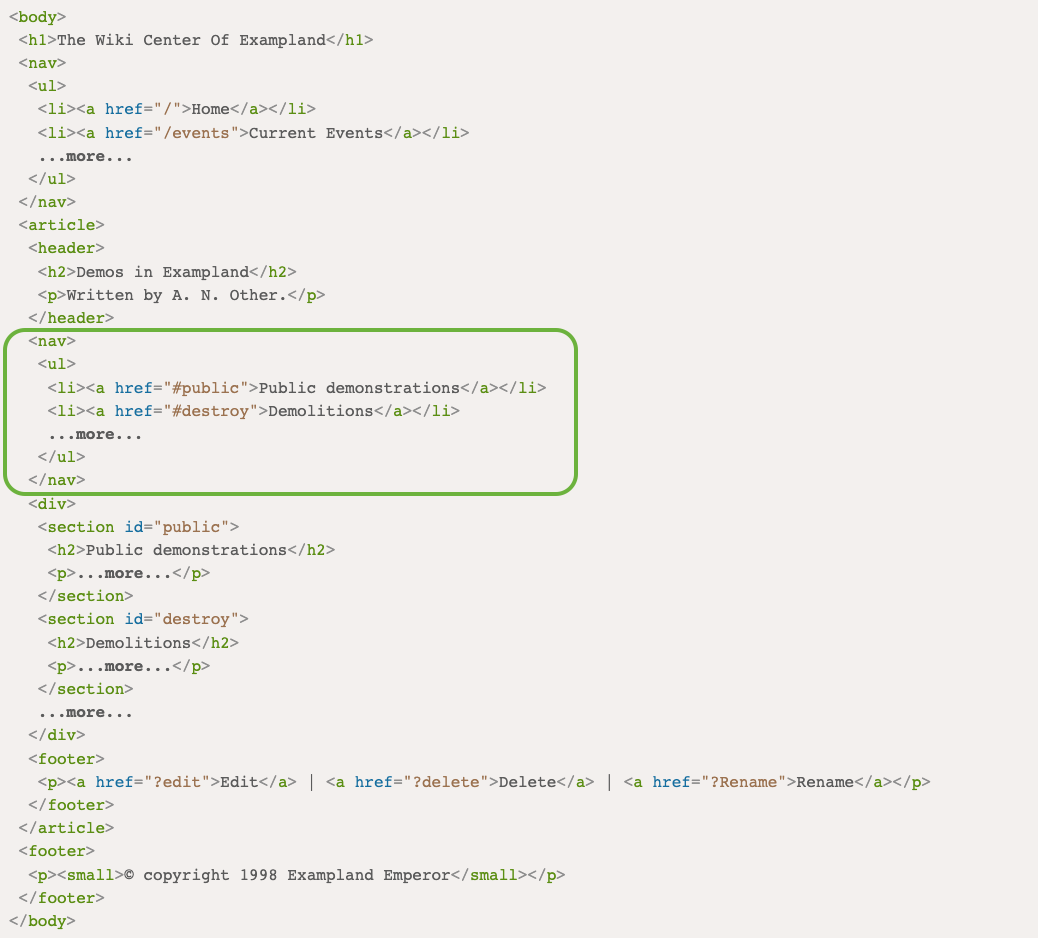Click the Home list item line
1038x938 pixels.
pos(177,109)
